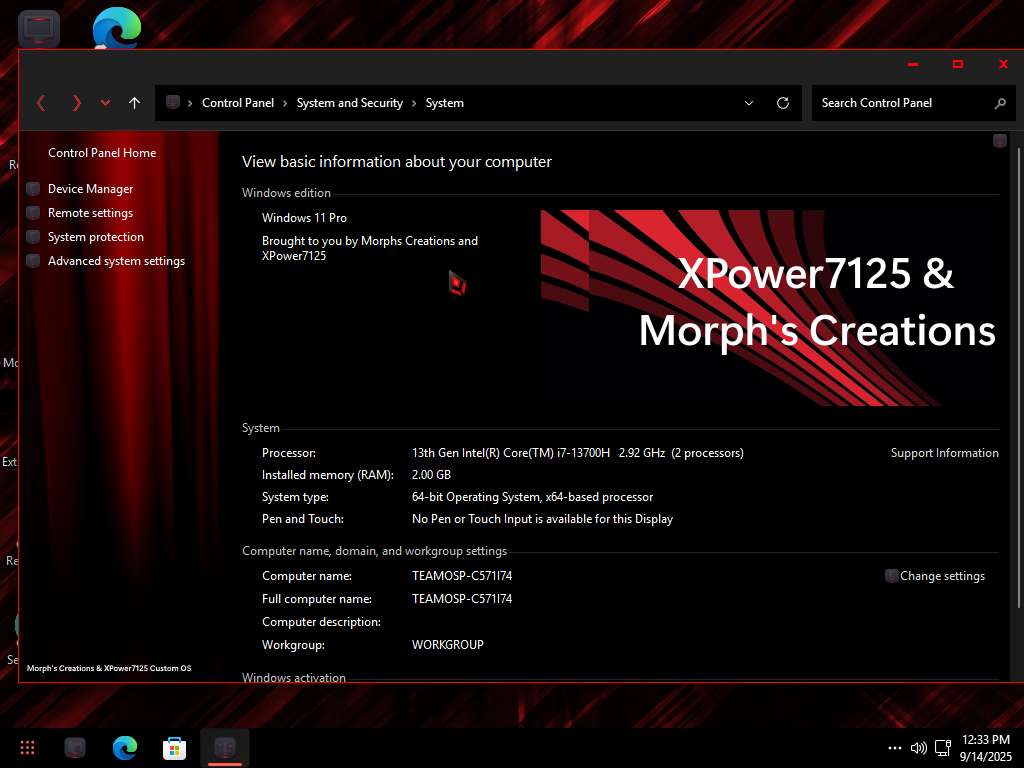Click the address bar location icon
1024x768 pixels.
pos(172,103)
